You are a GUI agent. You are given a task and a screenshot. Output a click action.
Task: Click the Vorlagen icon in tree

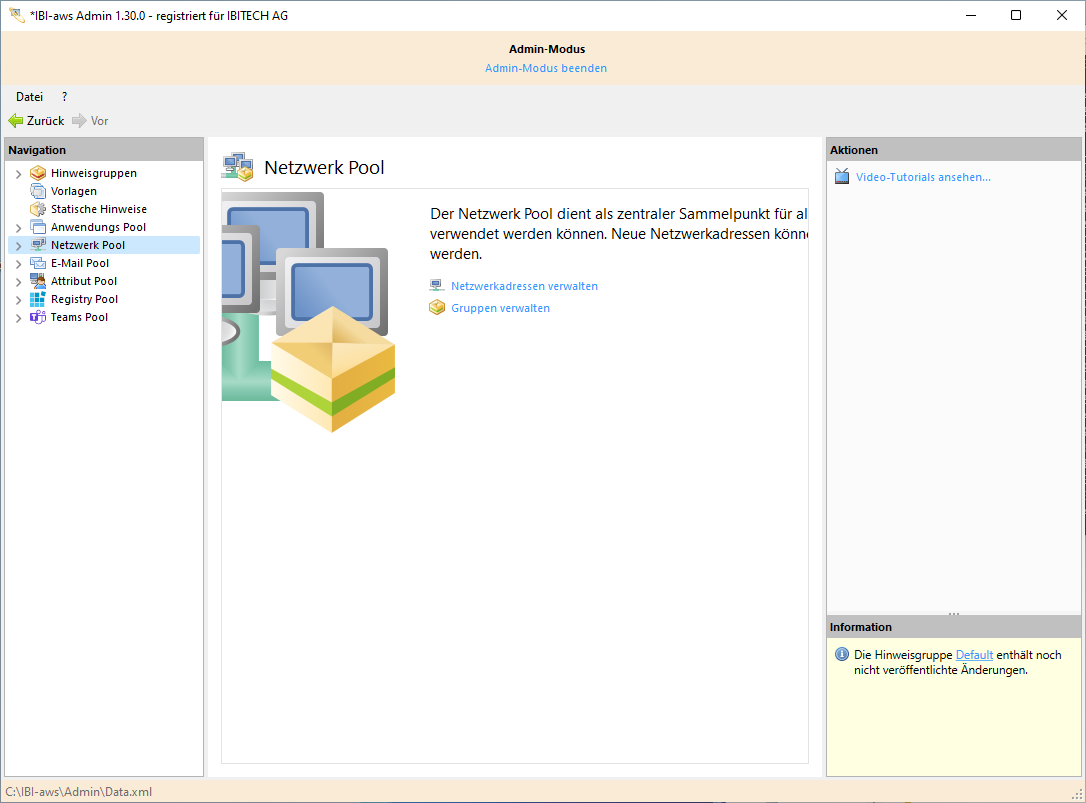[38, 191]
